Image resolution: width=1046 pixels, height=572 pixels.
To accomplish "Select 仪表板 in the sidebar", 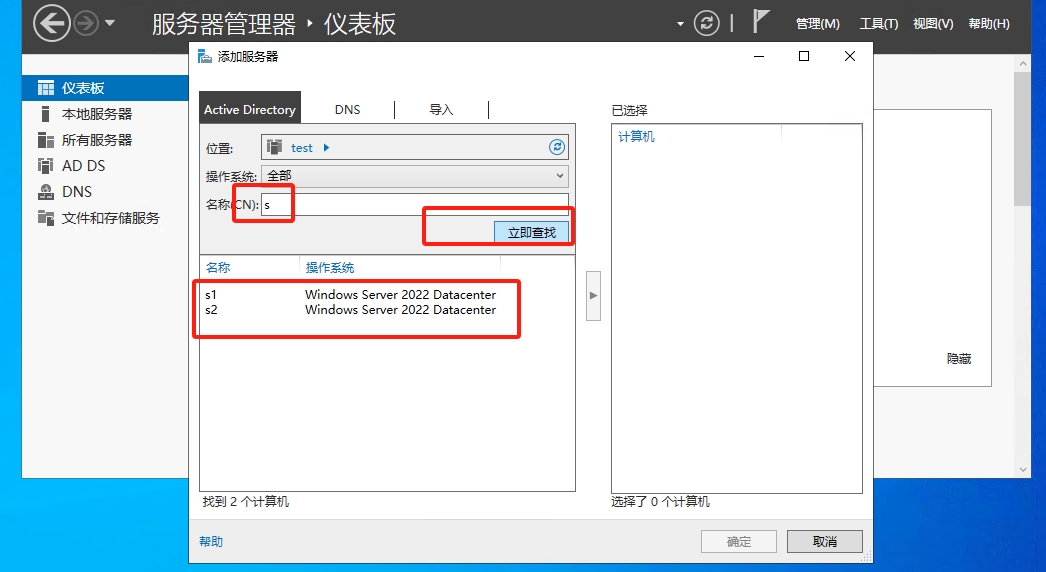I will tap(105, 88).
